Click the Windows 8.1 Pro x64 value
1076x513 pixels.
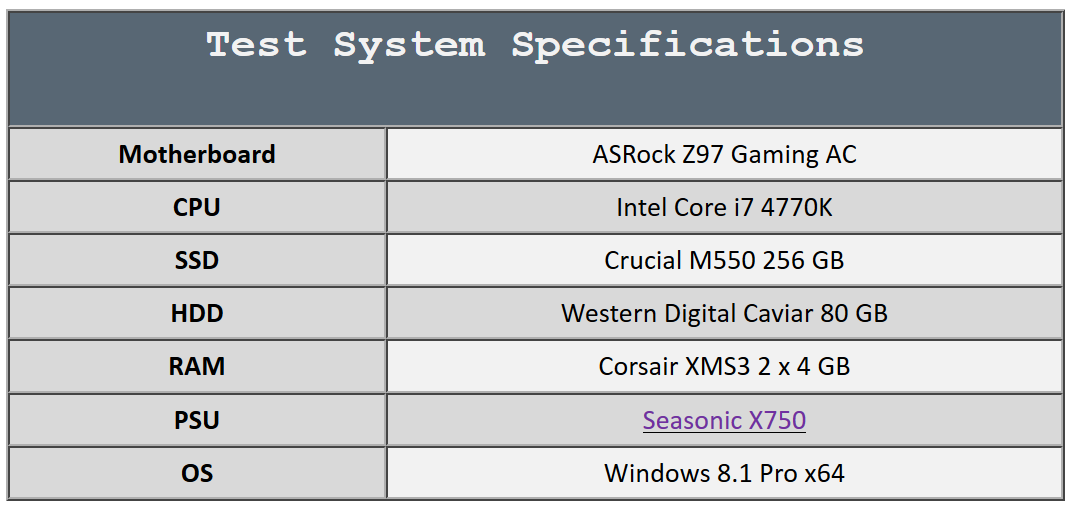tap(725, 473)
